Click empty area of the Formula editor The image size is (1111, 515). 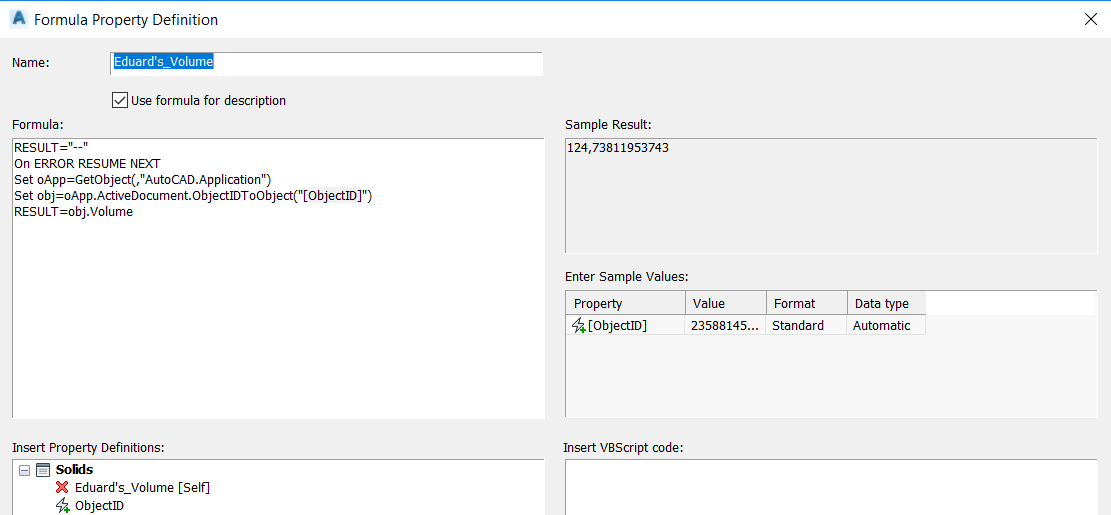278,319
